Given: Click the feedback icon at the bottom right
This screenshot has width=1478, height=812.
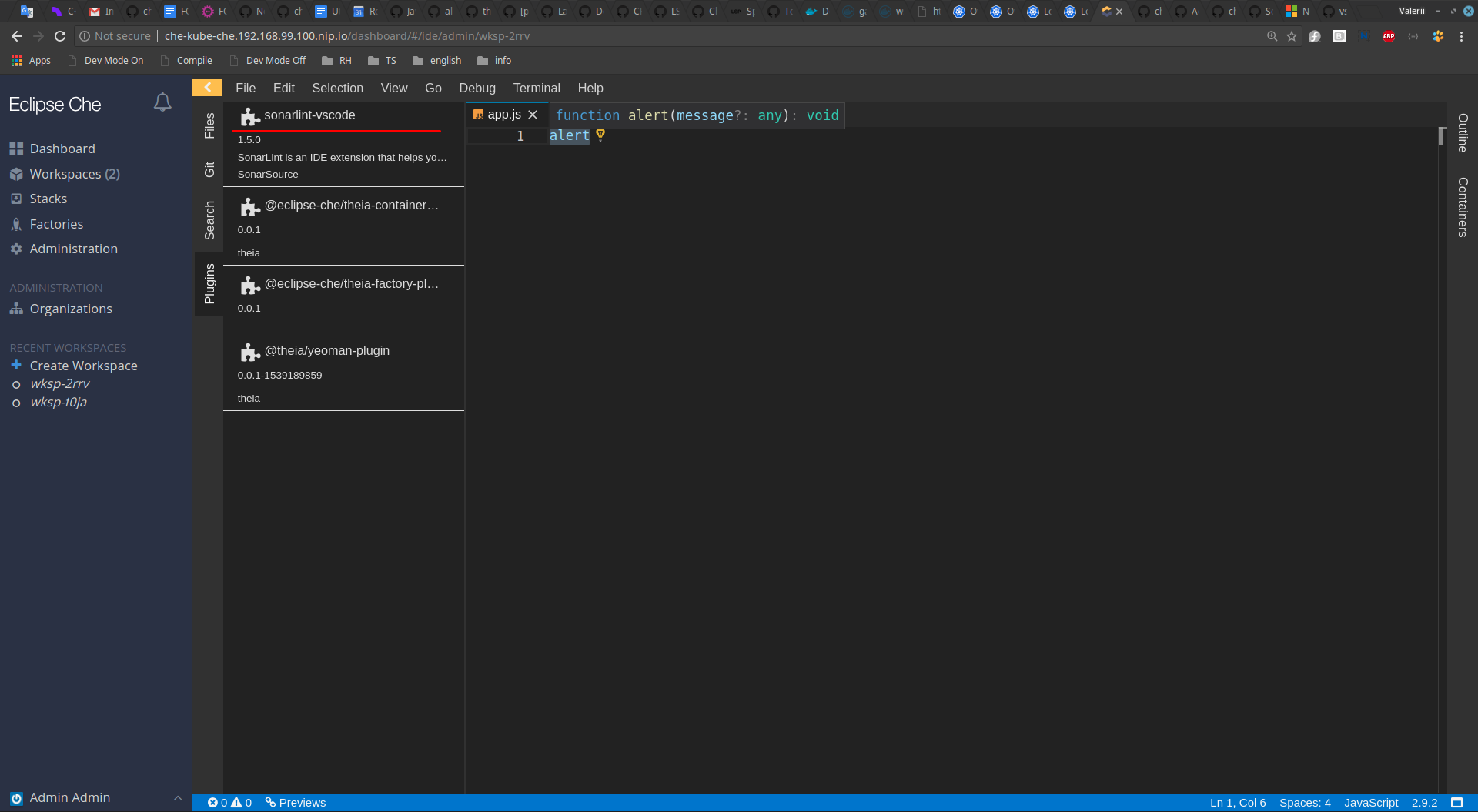Looking at the screenshot, I should pyautogui.click(x=1458, y=802).
